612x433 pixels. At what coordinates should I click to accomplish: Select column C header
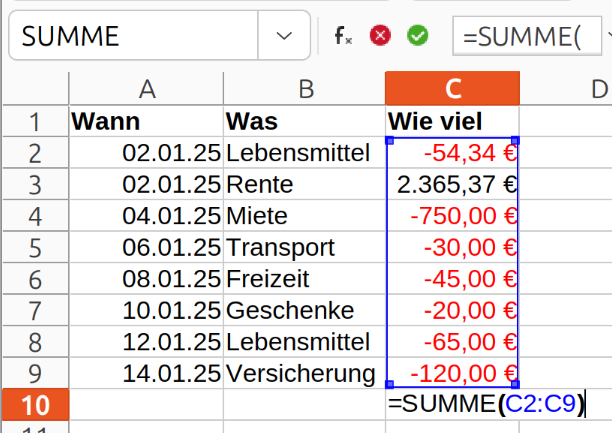[x=452, y=88]
